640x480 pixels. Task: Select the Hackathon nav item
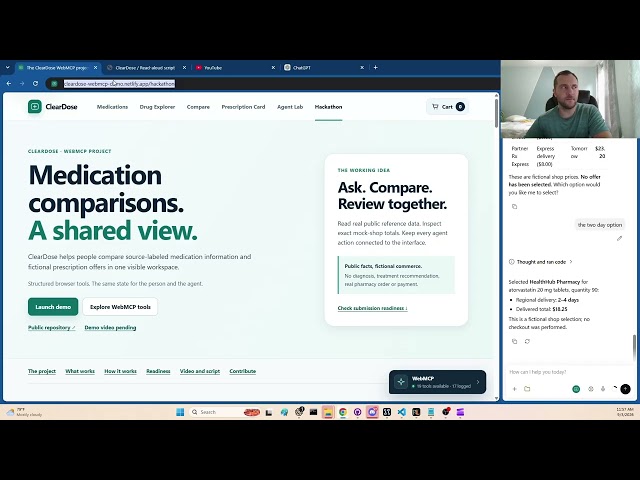pos(328,107)
